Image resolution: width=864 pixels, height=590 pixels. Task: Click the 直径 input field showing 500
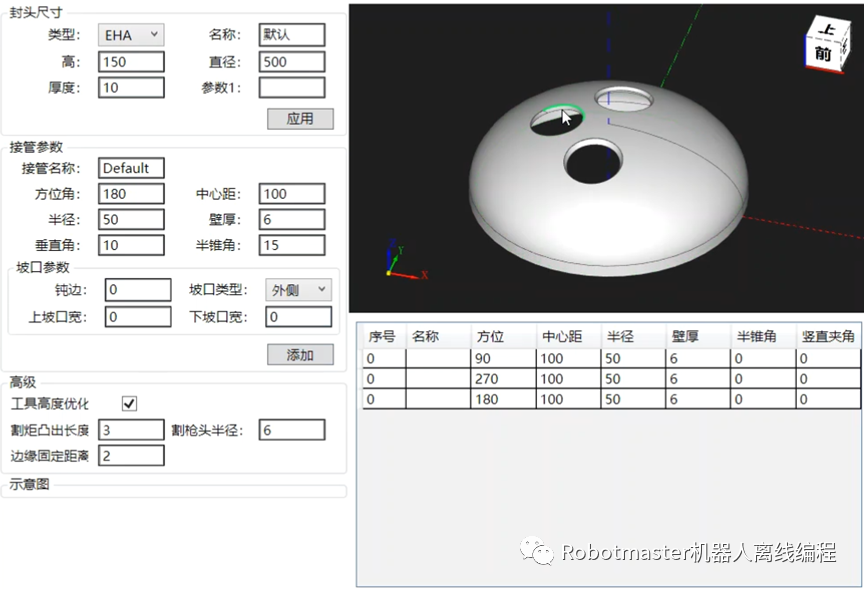pos(291,62)
